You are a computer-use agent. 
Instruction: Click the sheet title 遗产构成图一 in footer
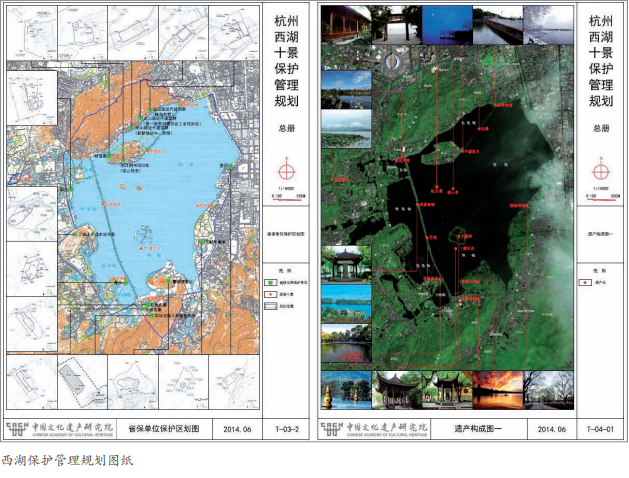tap(478, 429)
